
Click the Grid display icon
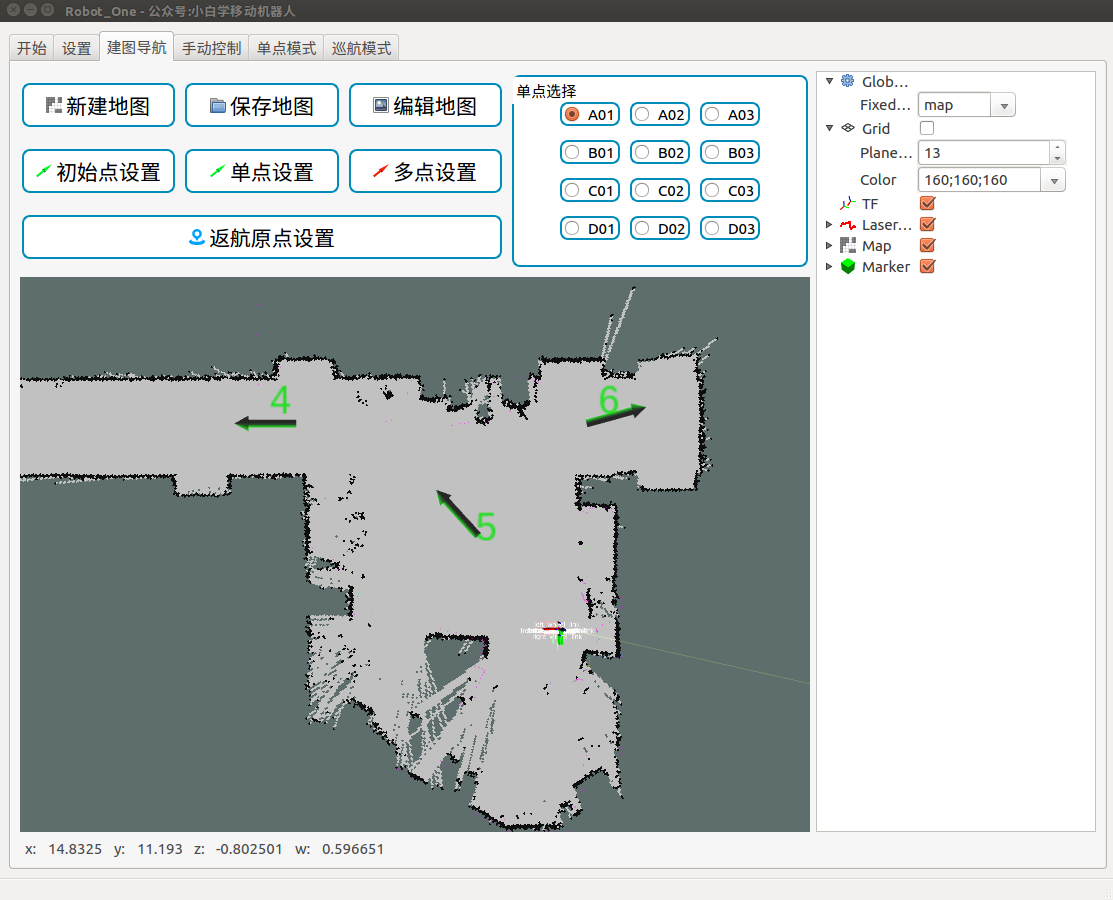pos(848,128)
